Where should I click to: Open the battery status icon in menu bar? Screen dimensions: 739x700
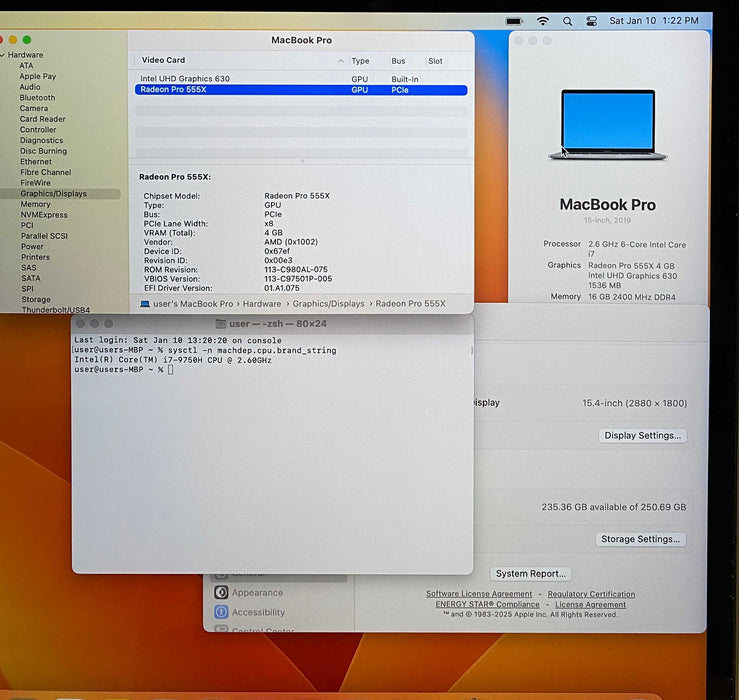tap(514, 21)
